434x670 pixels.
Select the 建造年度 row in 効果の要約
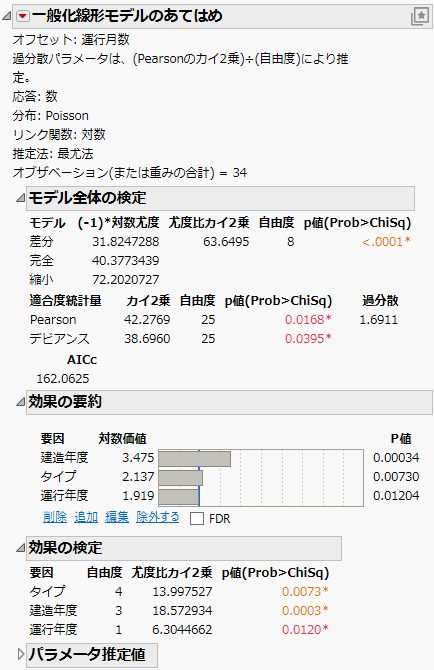point(230,458)
